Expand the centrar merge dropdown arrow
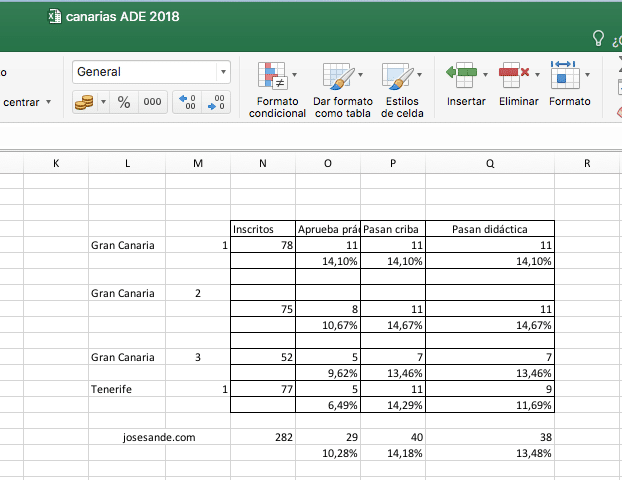 (49, 102)
